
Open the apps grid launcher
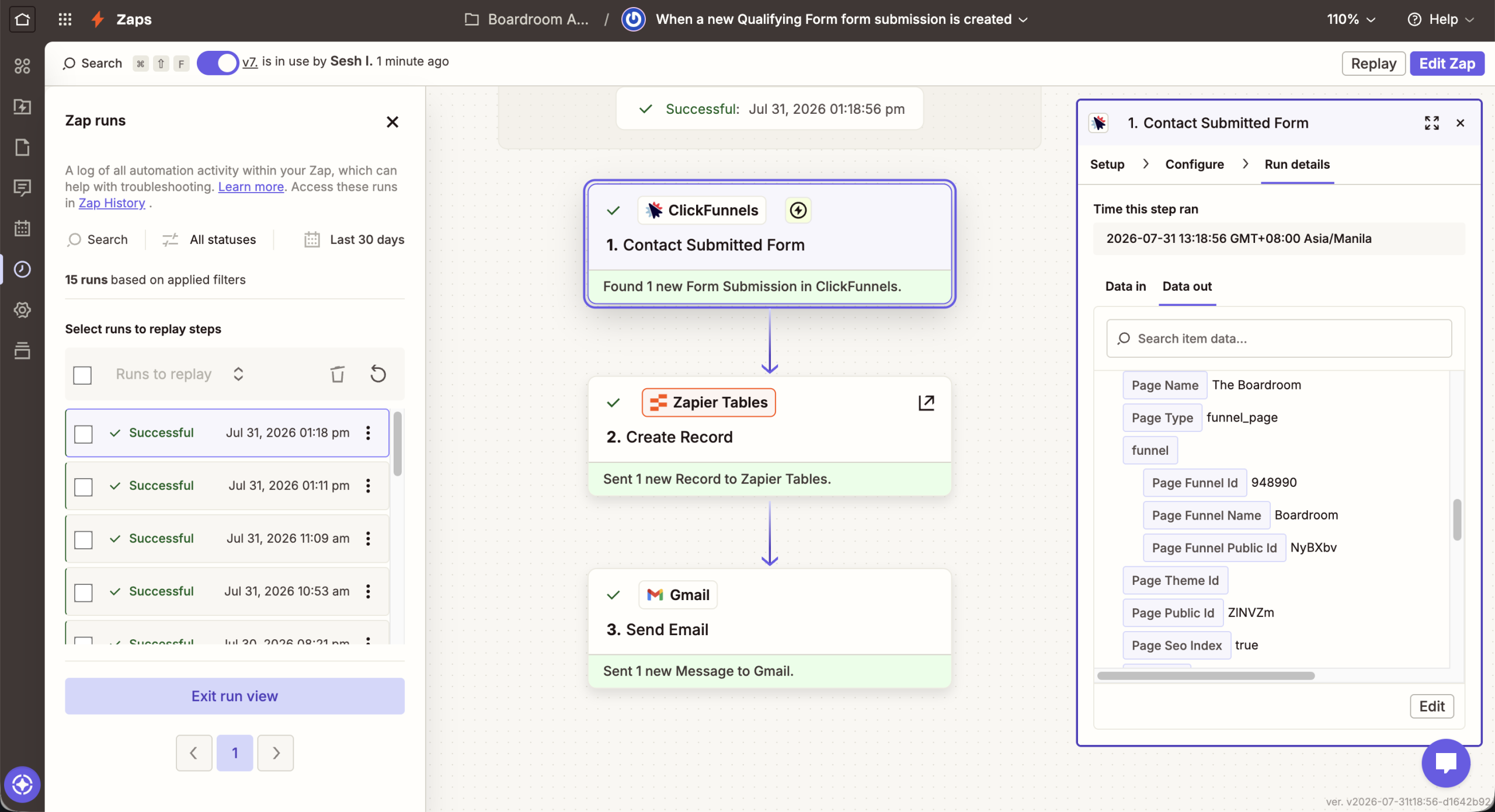pyautogui.click(x=65, y=19)
